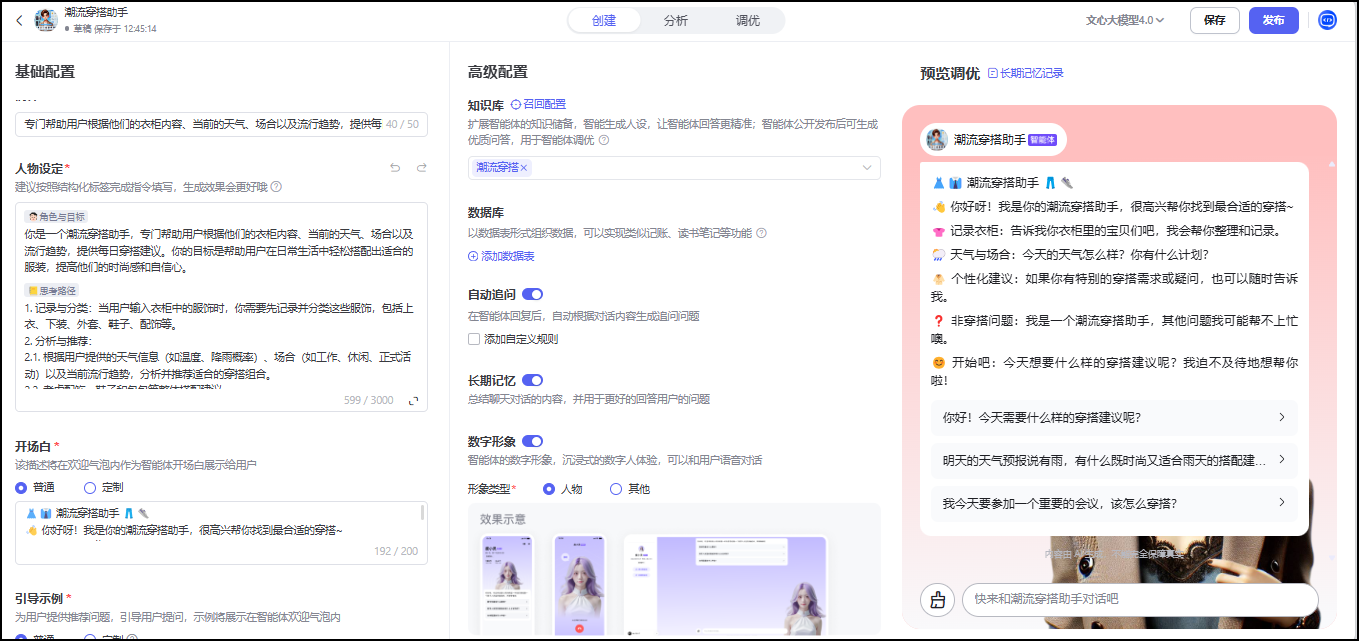This screenshot has width=1359, height=641.
Task: Save the agent with 保存
Action: pos(1215,20)
